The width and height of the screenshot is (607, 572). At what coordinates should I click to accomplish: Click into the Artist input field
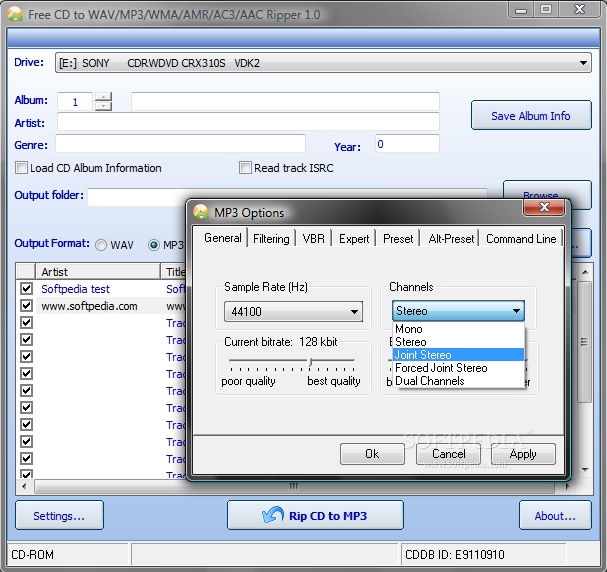point(248,122)
